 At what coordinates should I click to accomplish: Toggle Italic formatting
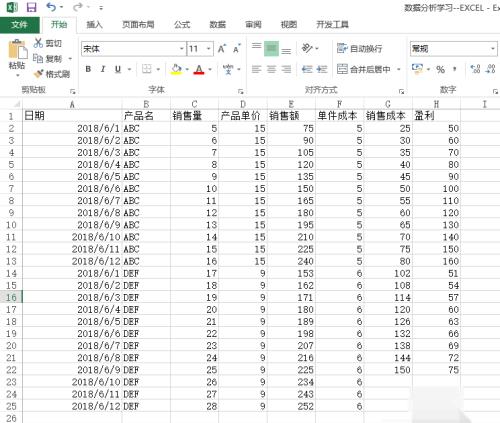tap(103, 69)
